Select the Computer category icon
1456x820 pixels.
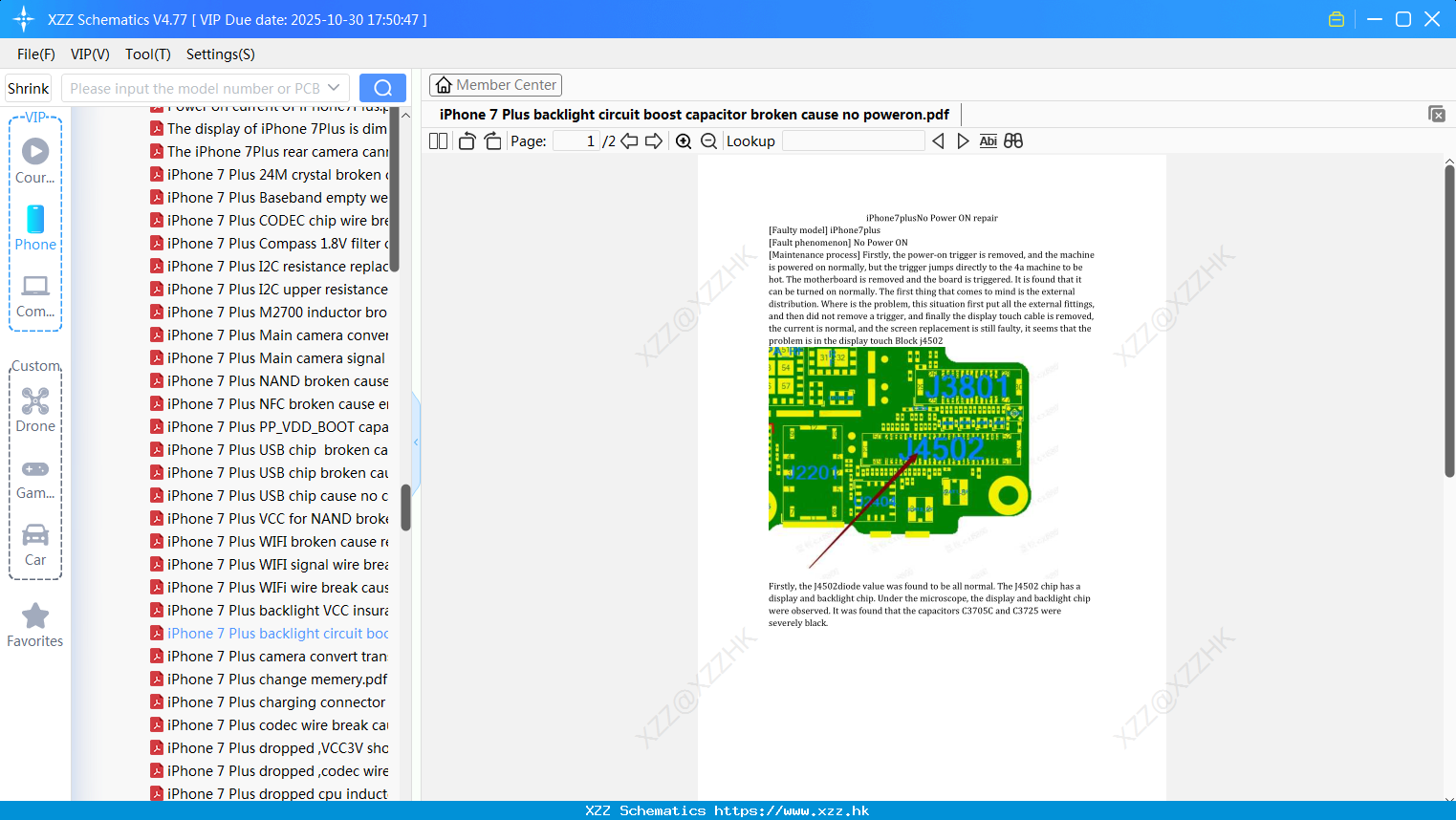pyautogui.click(x=35, y=295)
